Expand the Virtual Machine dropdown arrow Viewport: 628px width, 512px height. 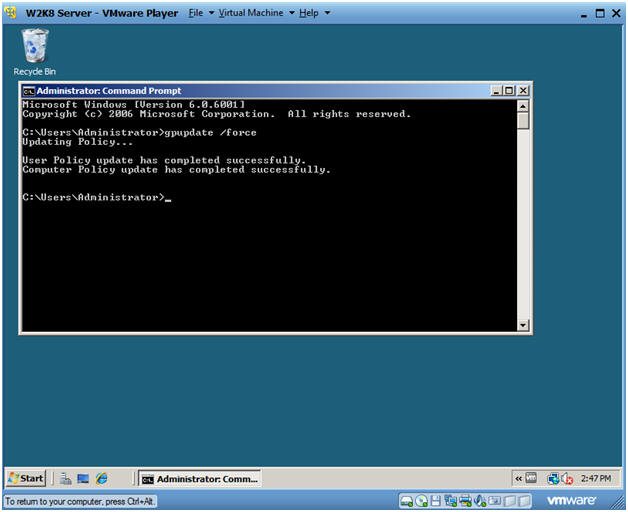(292, 13)
